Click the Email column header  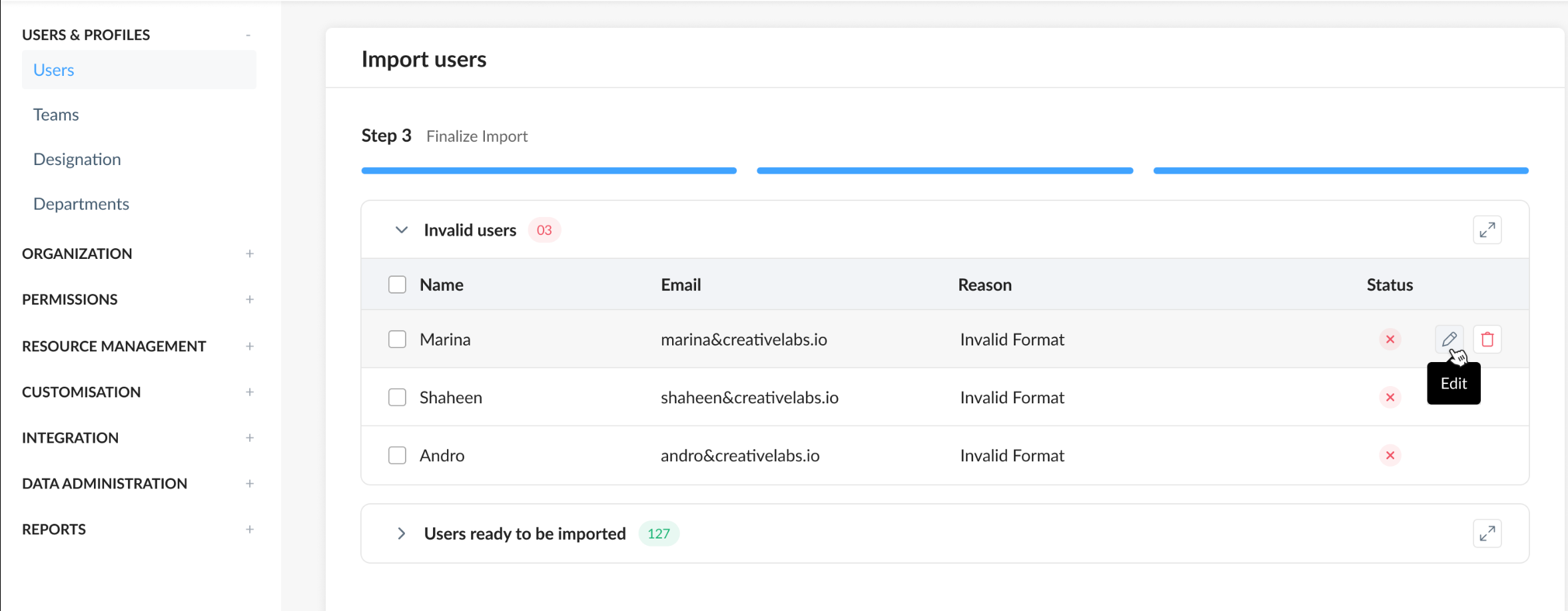(681, 285)
